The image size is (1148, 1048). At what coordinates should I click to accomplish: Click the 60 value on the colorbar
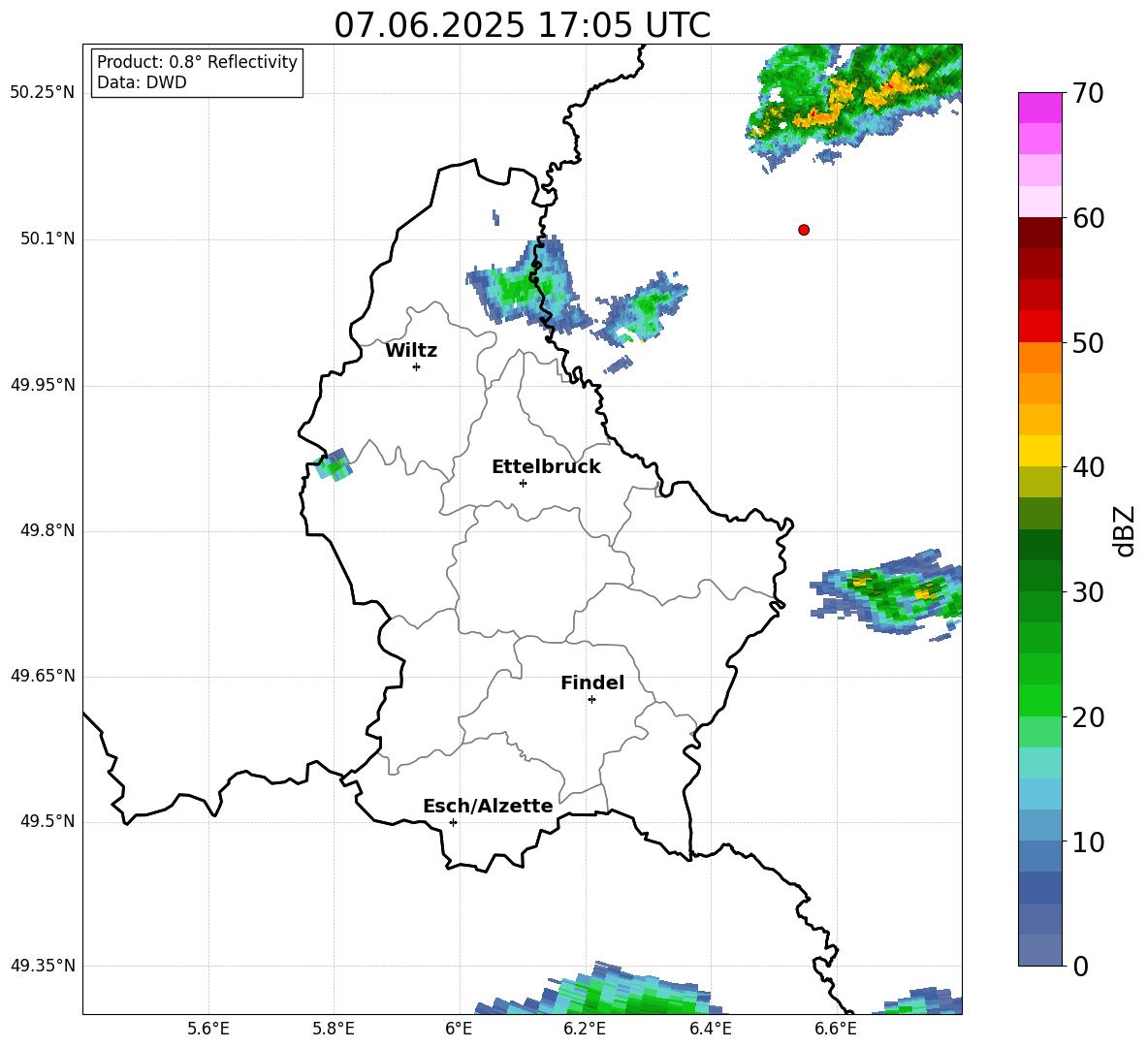coord(1087,218)
